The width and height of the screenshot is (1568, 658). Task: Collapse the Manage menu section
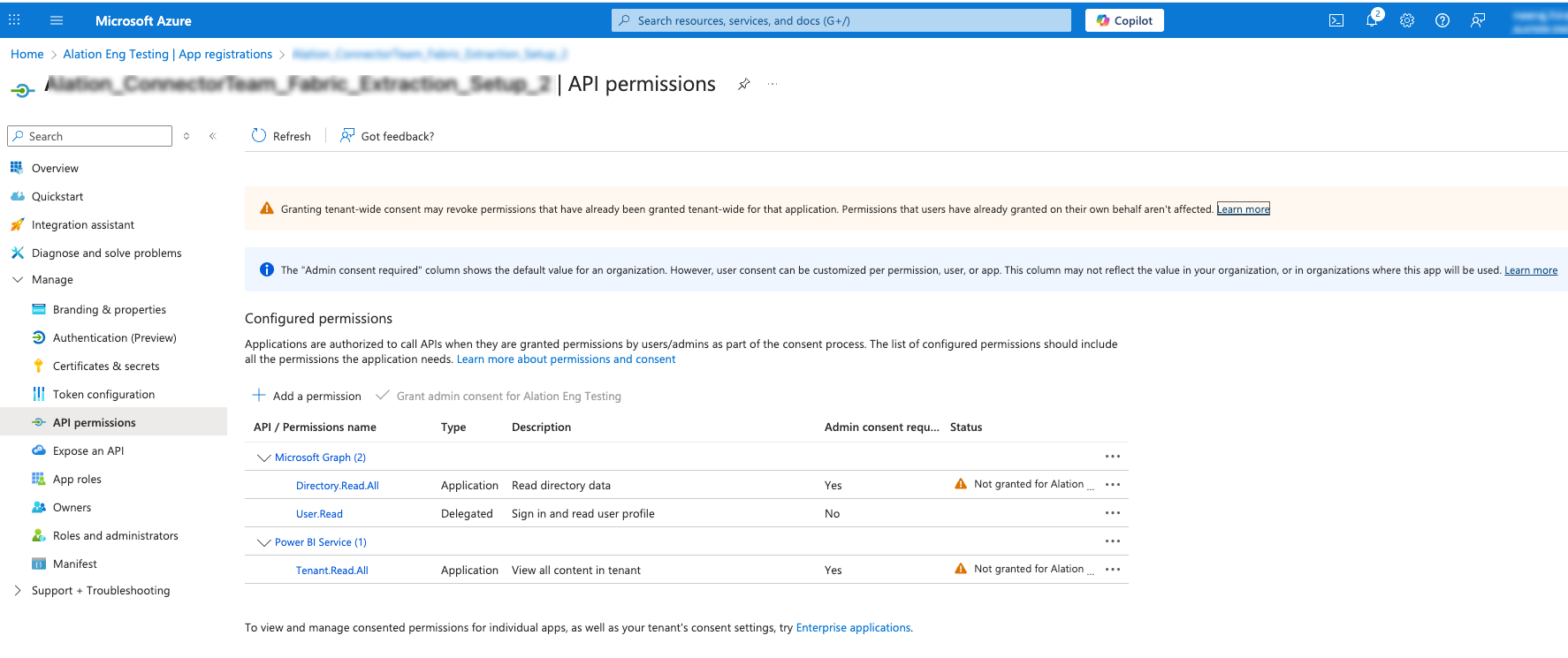tap(18, 279)
